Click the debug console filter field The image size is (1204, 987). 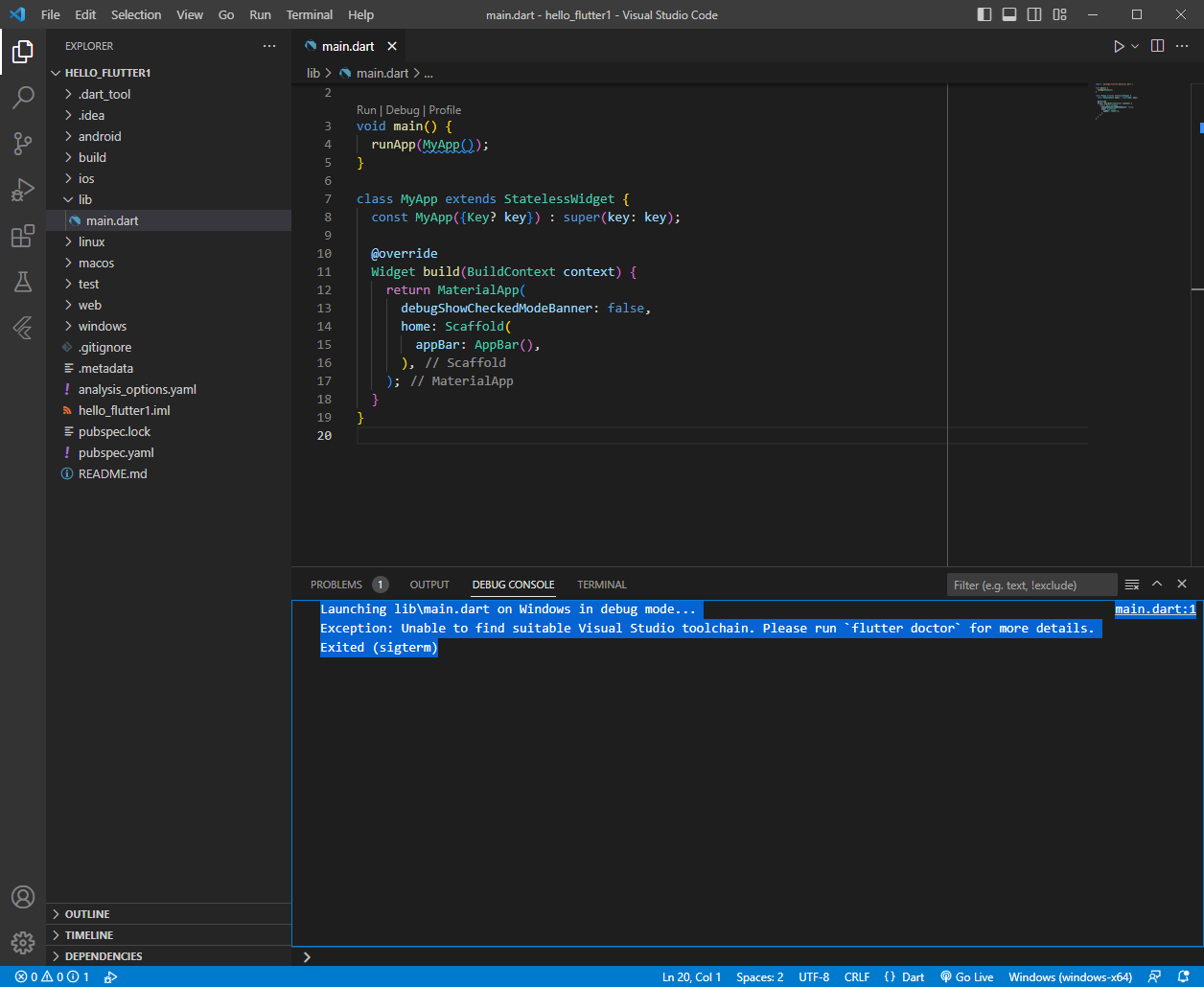pos(1032,585)
